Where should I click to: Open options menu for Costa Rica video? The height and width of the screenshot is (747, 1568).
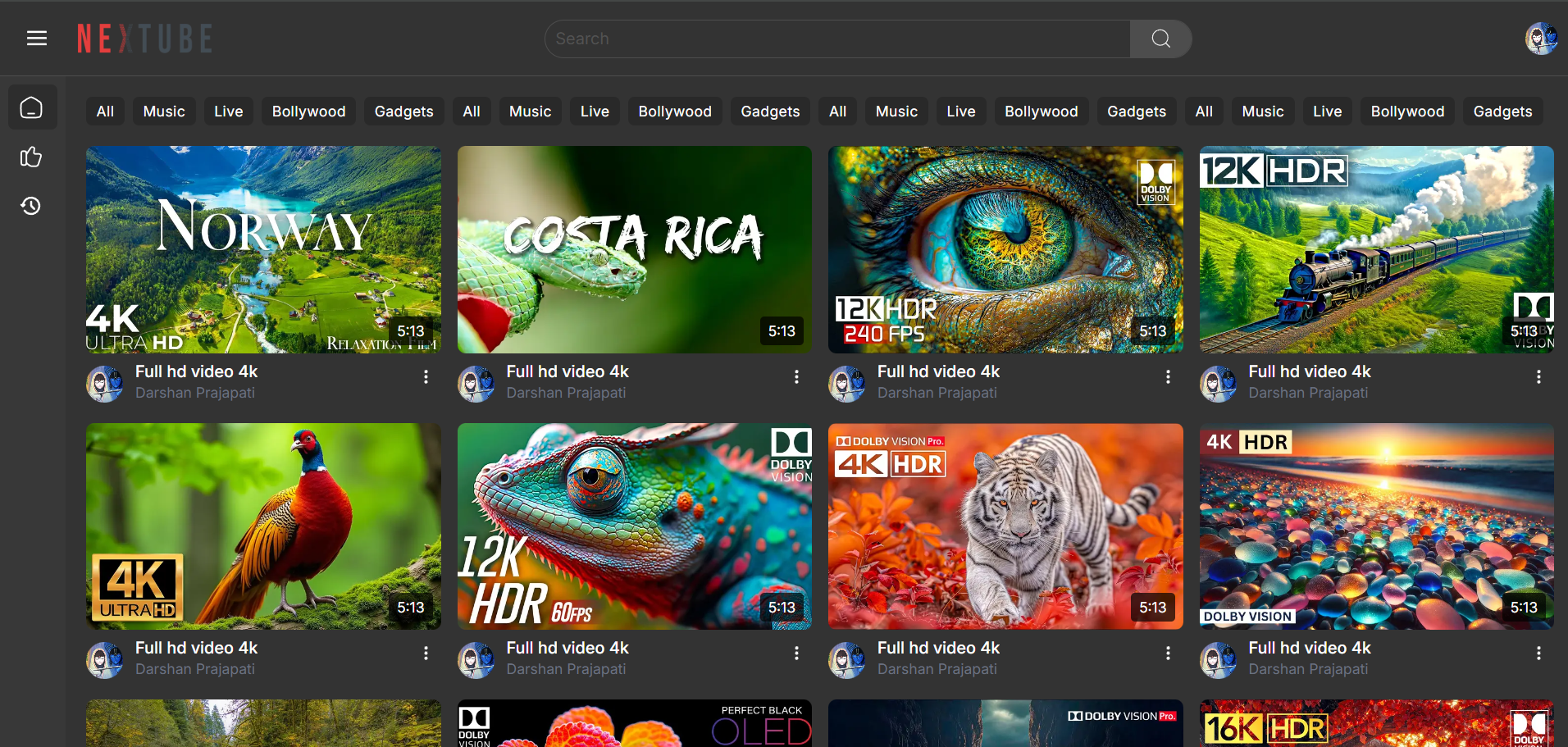click(x=796, y=376)
